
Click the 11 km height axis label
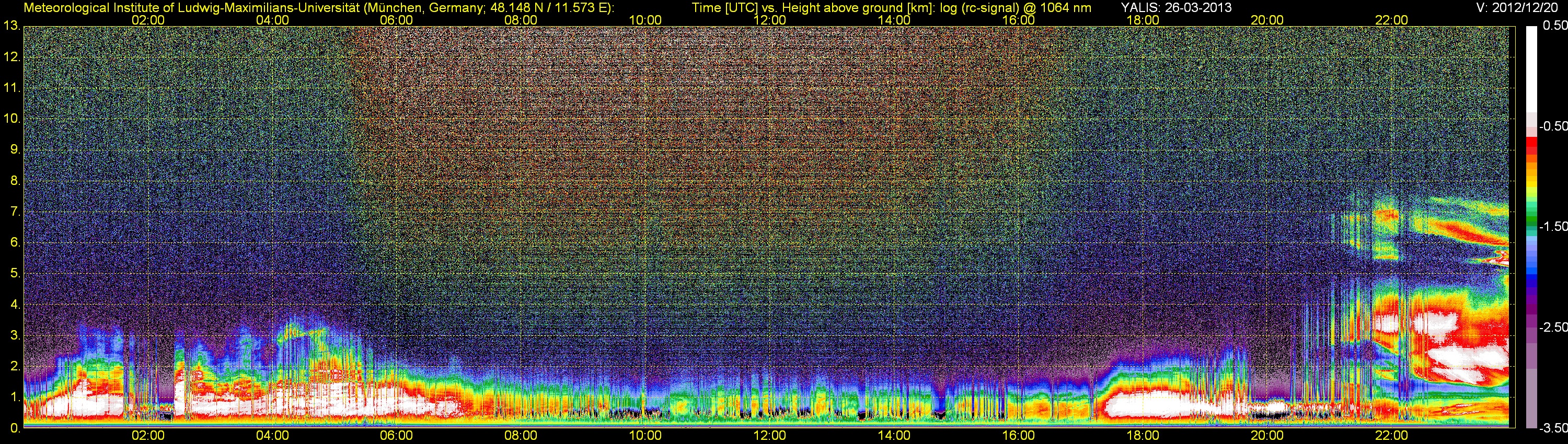(x=11, y=88)
